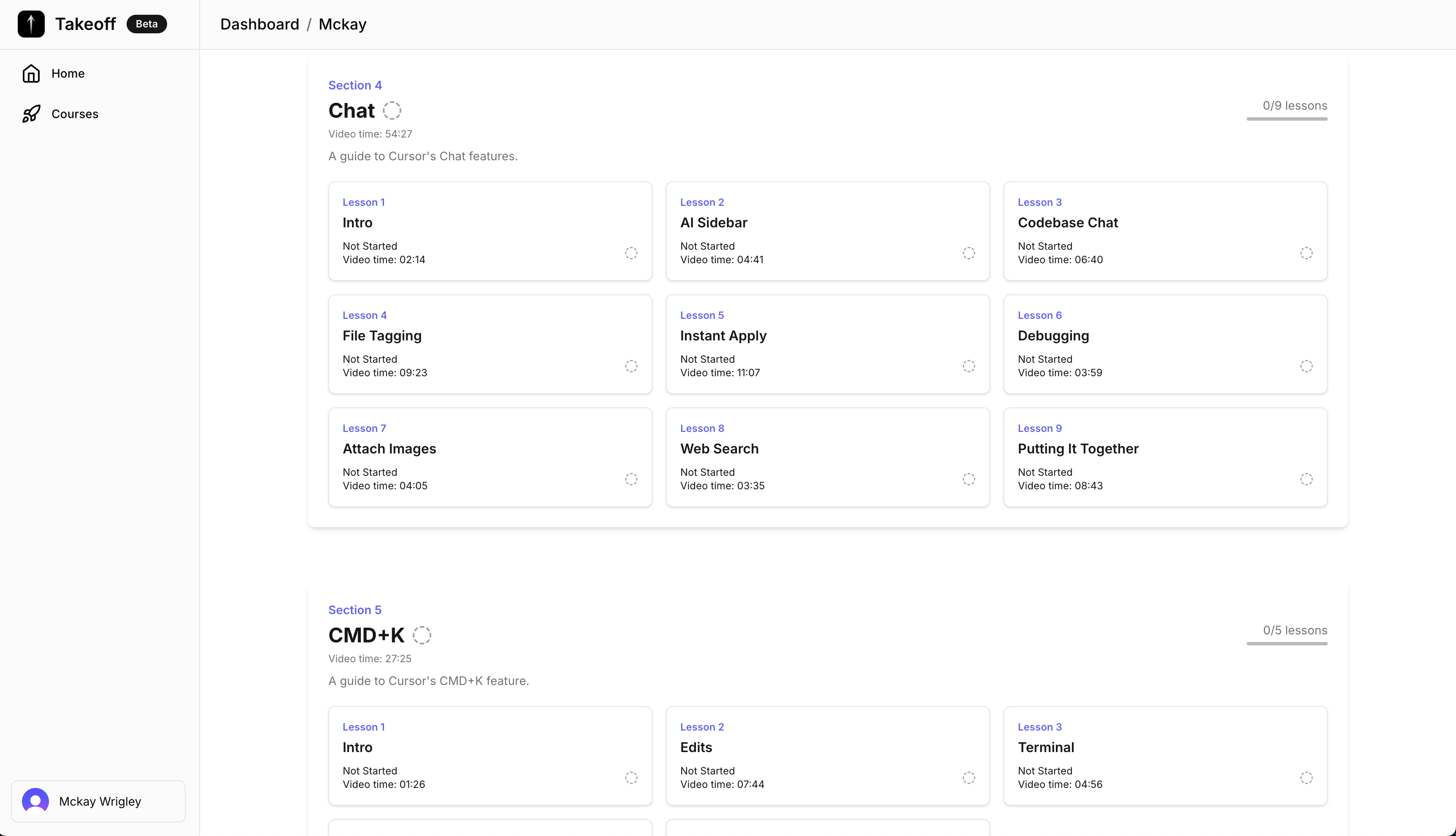Click the Takeoff arrow logo icon
Screen dimensions: 1456x836
click(31, 24)
